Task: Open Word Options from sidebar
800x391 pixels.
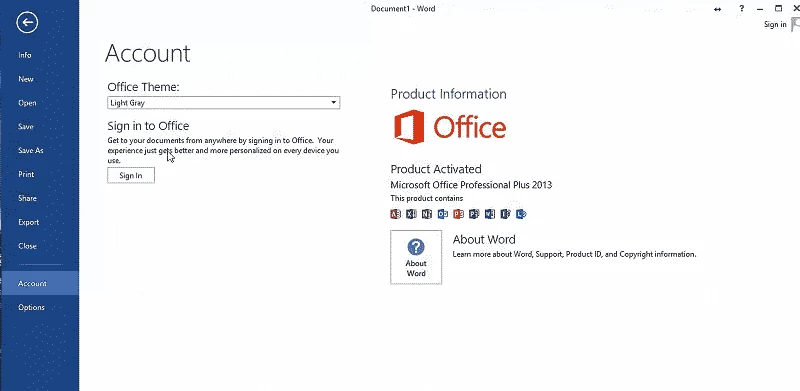Action: click(x=31, y=307)
